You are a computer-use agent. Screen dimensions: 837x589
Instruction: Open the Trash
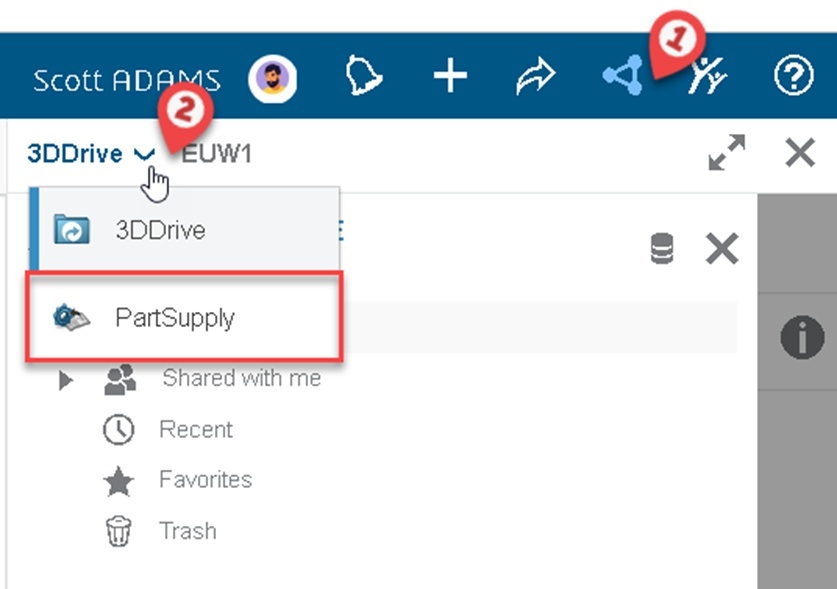[187, 531]
